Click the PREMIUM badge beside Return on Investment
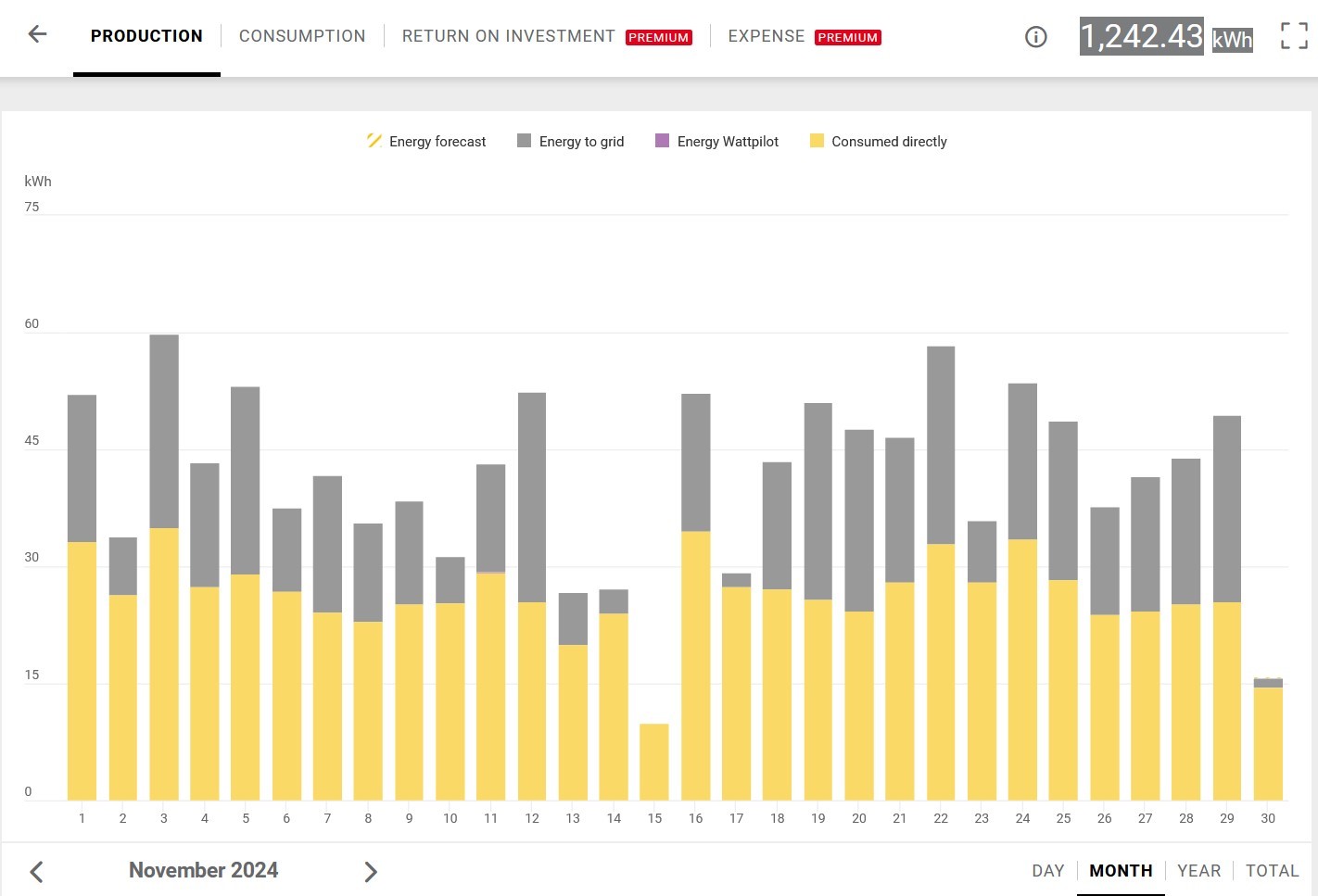The height and width of the screenshot is (896, 1318). 658,38
